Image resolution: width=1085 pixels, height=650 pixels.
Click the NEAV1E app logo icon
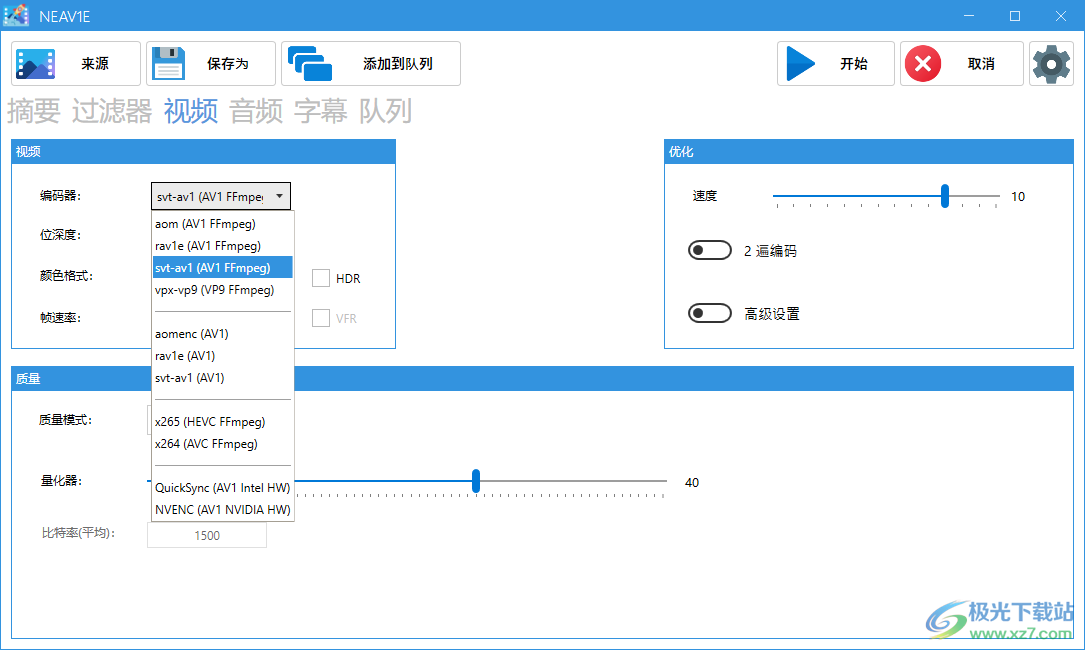click(16, 15)
